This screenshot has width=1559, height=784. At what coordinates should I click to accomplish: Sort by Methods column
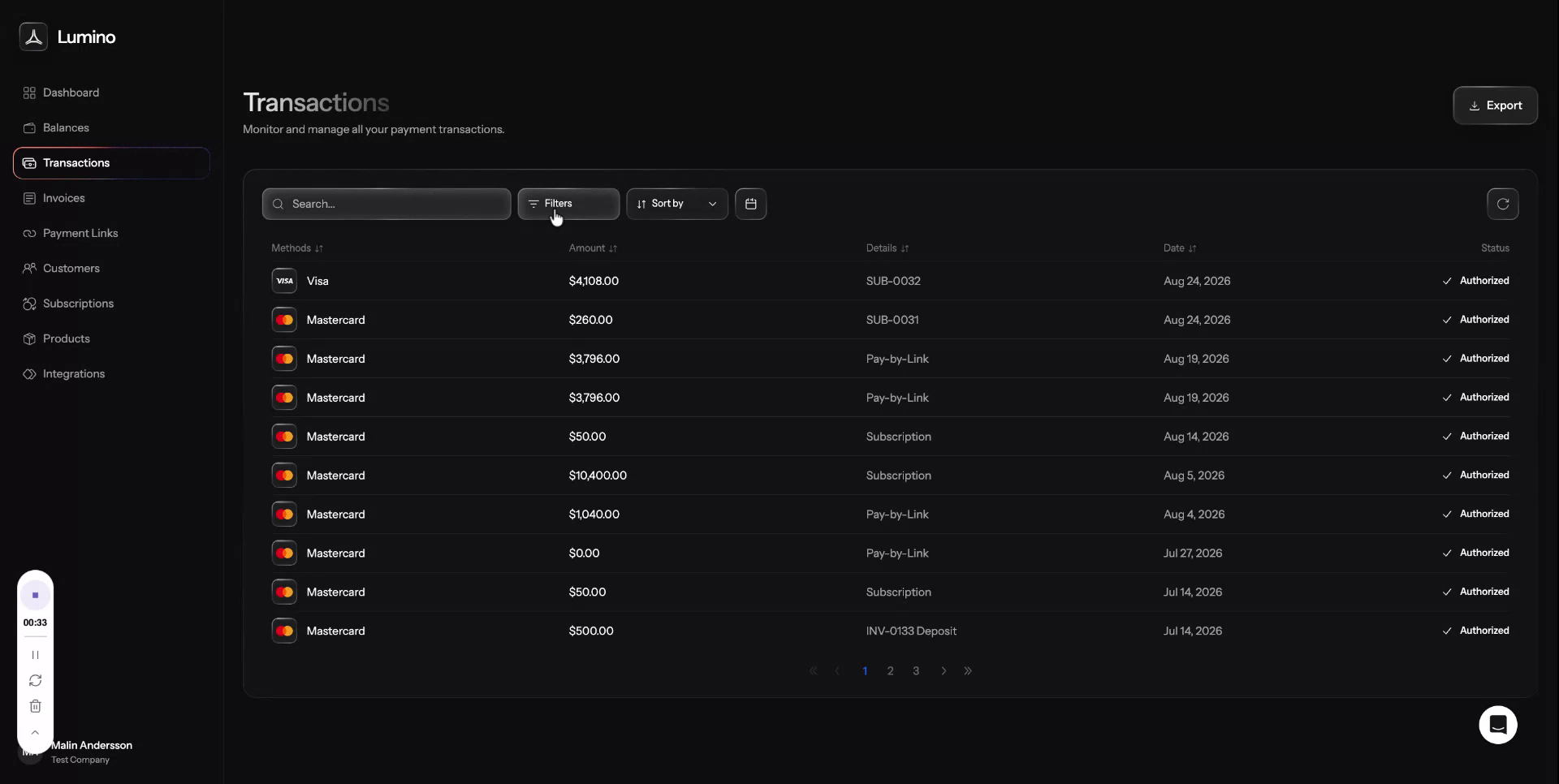pos(297,248)
